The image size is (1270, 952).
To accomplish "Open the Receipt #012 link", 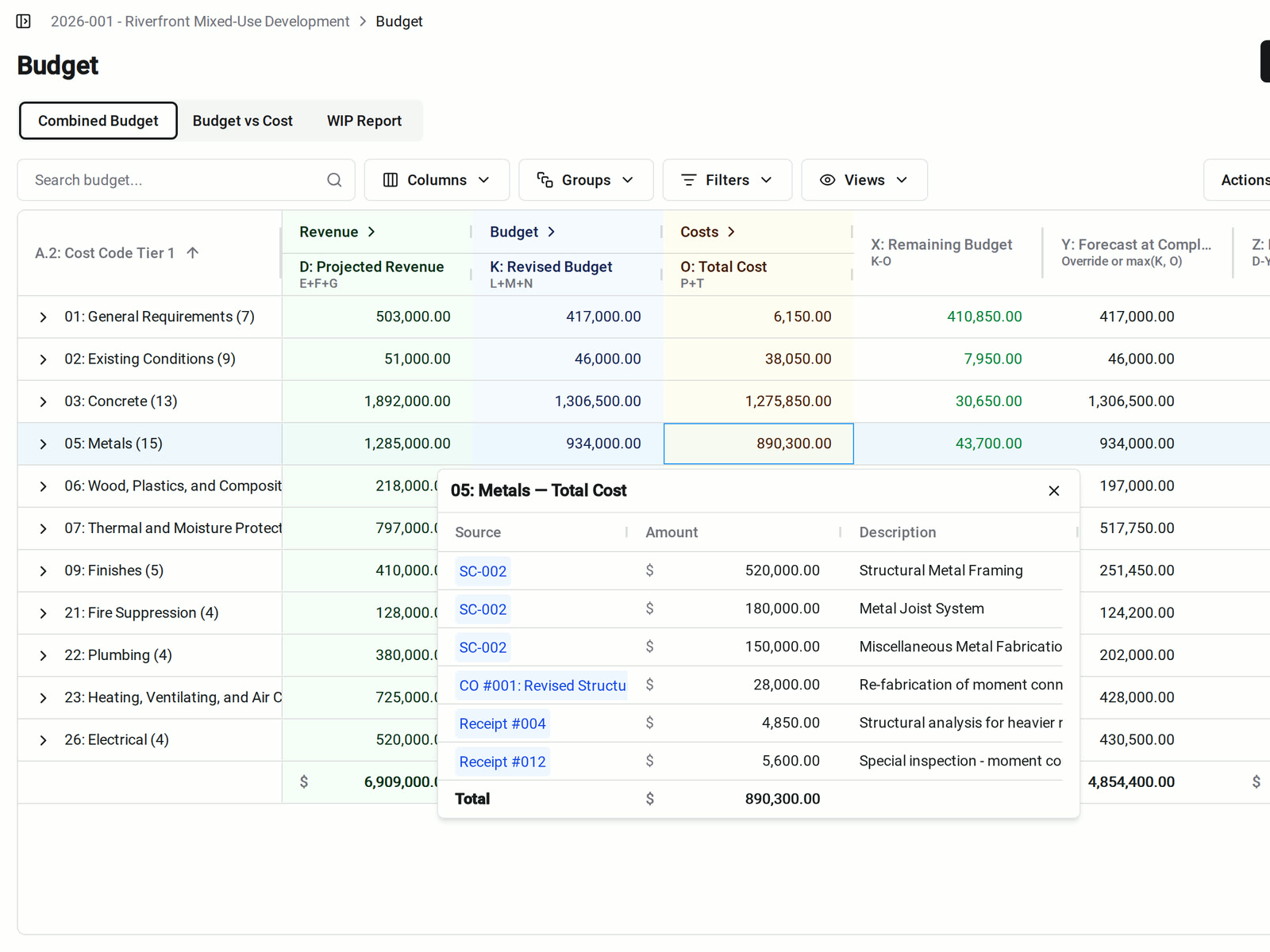I will pyautogui.click(x=502, y=762).
